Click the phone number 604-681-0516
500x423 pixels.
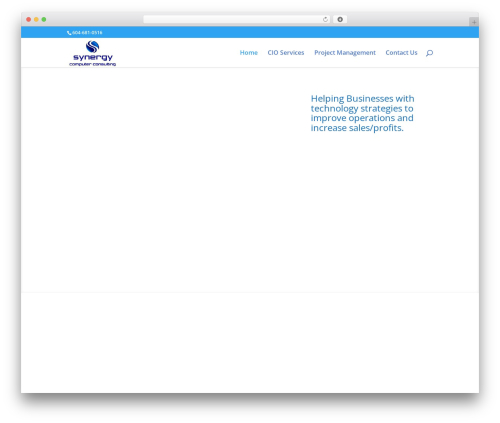tap(87, 33)
